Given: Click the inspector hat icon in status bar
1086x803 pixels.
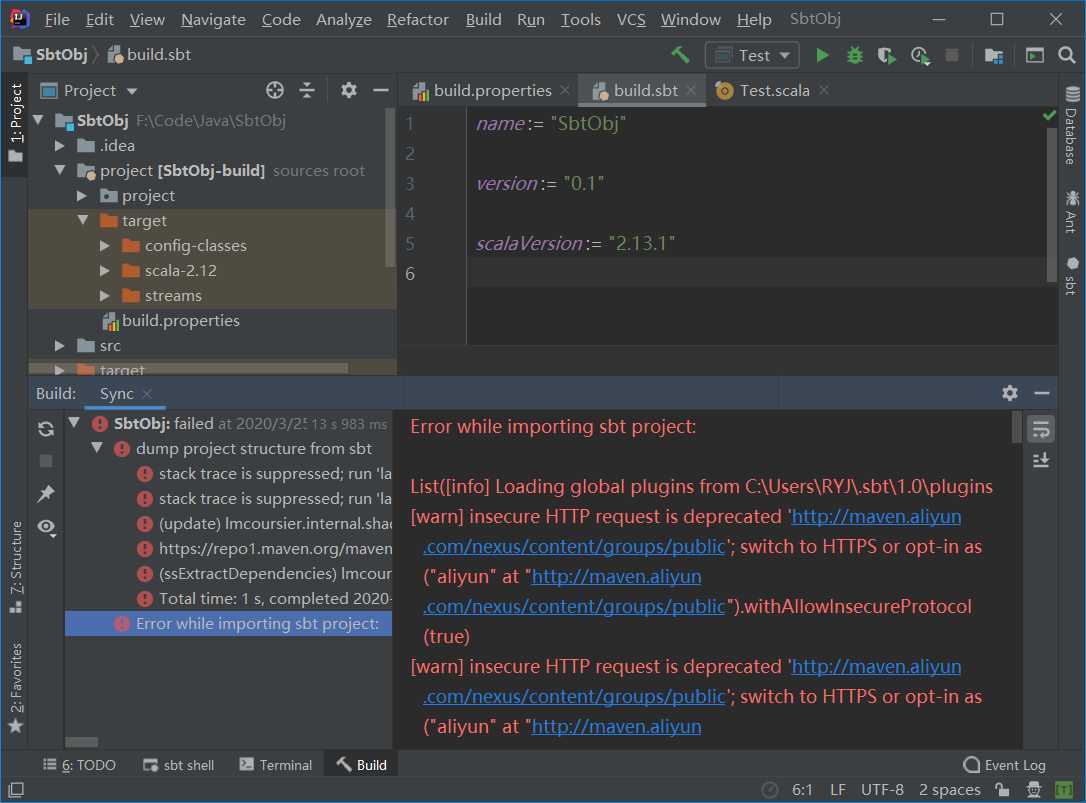Looking at the screenshot, I should [x=1034, y=789].
